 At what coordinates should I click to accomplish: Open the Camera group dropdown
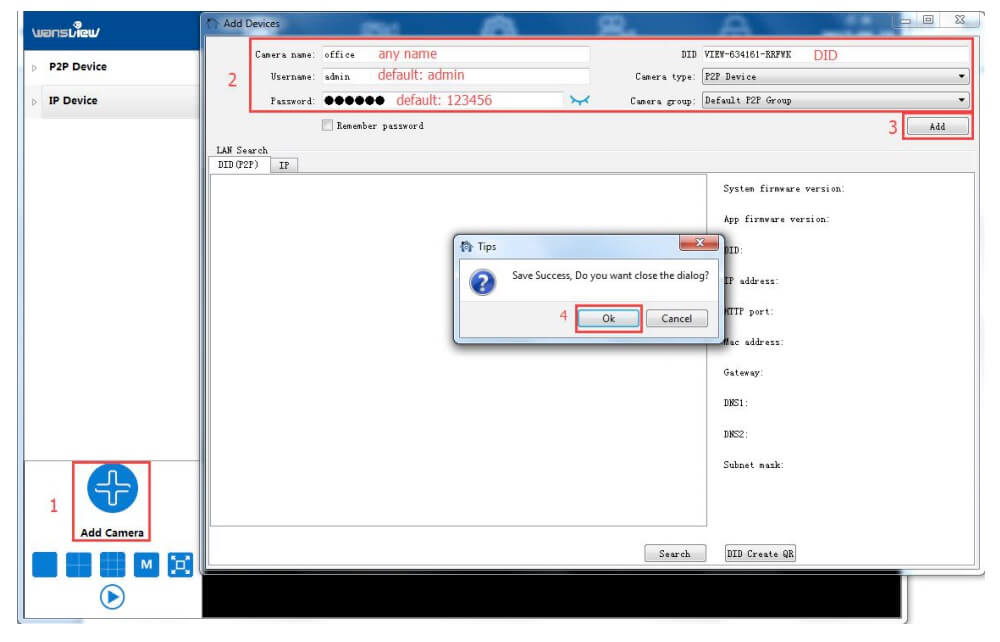pos(835,100)
